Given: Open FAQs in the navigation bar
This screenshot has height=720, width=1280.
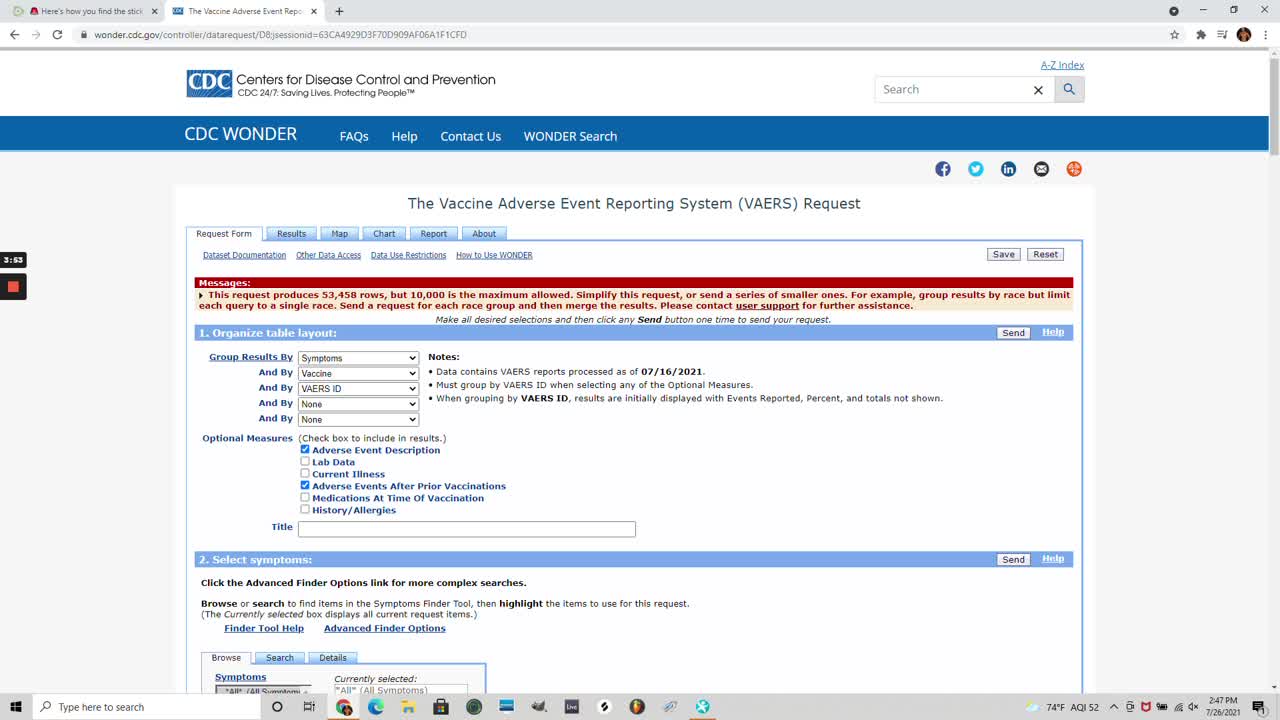Looking at the screenshot, I should point(354,136).
